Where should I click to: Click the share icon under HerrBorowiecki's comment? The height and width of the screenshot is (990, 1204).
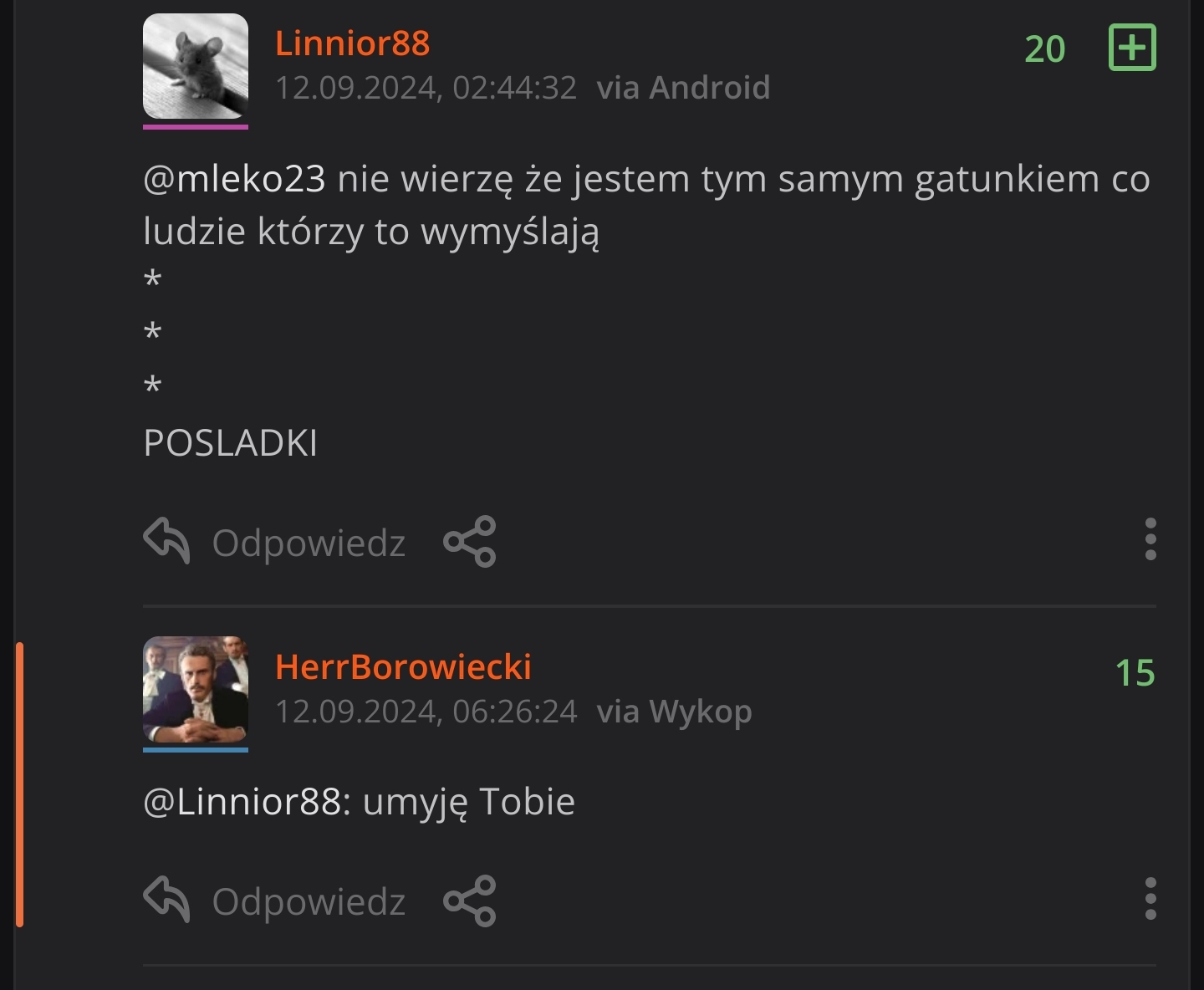point(470,901)
